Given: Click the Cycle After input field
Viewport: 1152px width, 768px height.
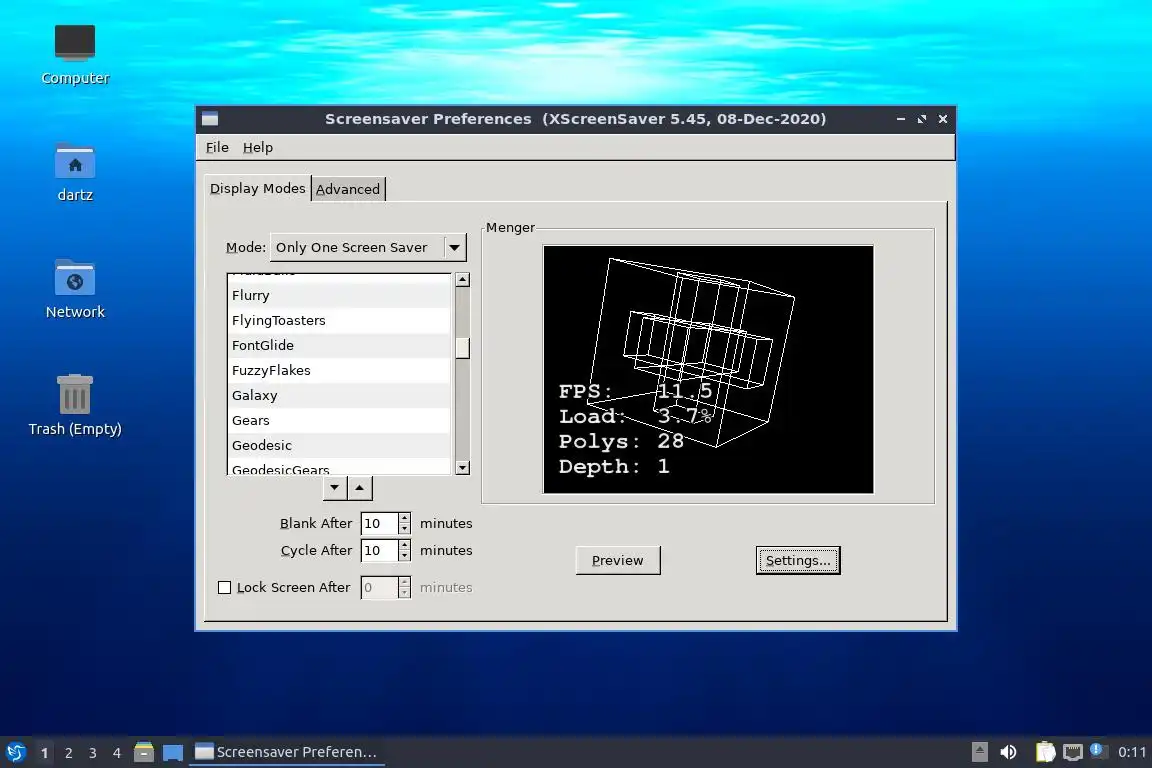Looking at the screenshot, I should (x=379, y=550).
